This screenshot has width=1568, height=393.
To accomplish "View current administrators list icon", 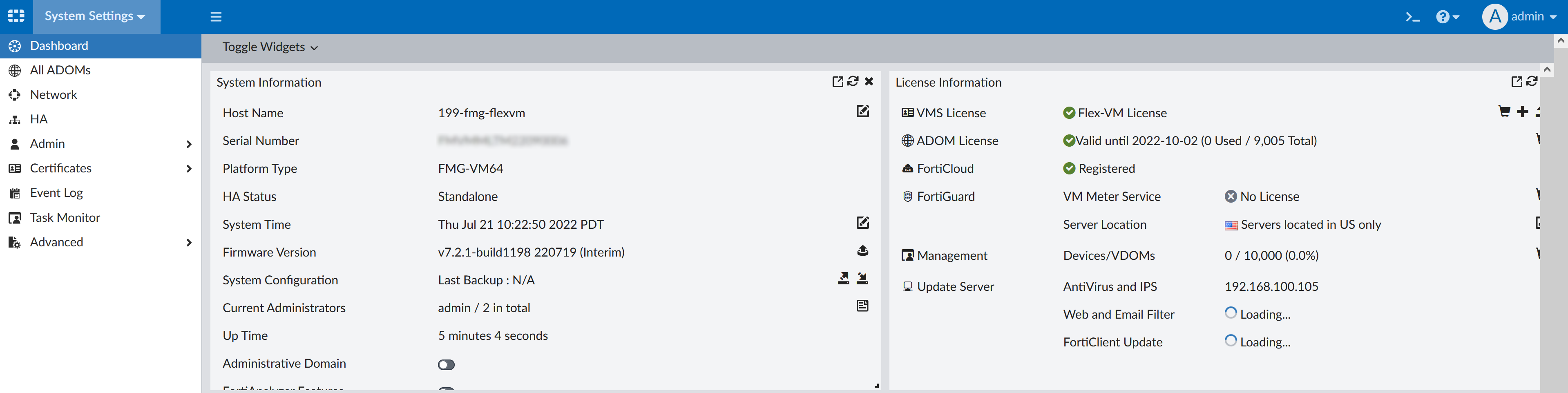I will (x=862, y=306).
